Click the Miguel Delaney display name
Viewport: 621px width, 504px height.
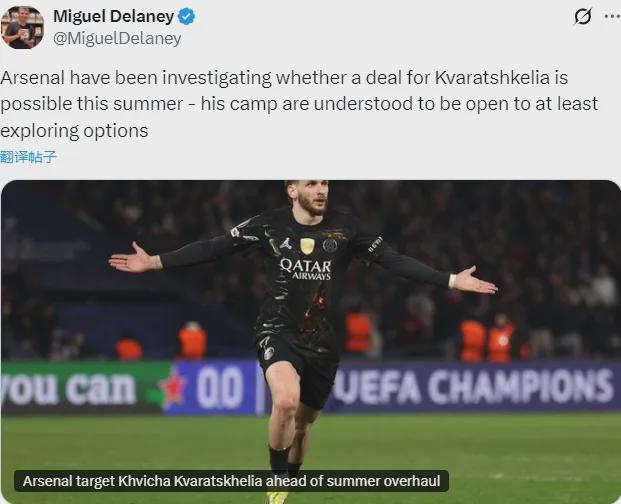pyautogui.click(x=113, y=17)
